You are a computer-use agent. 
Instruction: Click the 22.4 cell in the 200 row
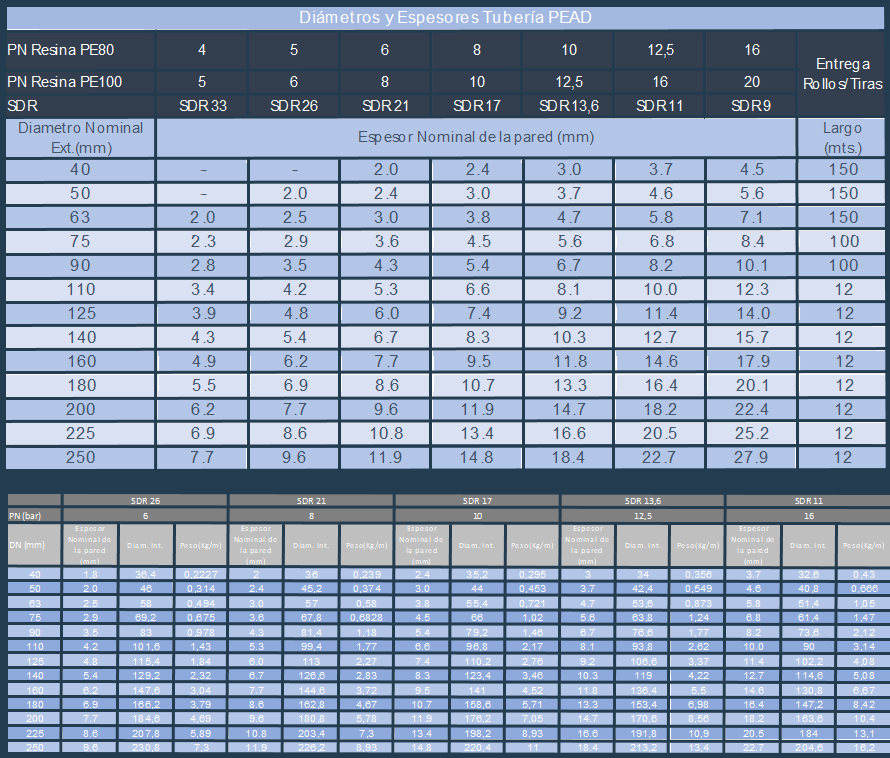pyautogui.click(x=750, y=409)
